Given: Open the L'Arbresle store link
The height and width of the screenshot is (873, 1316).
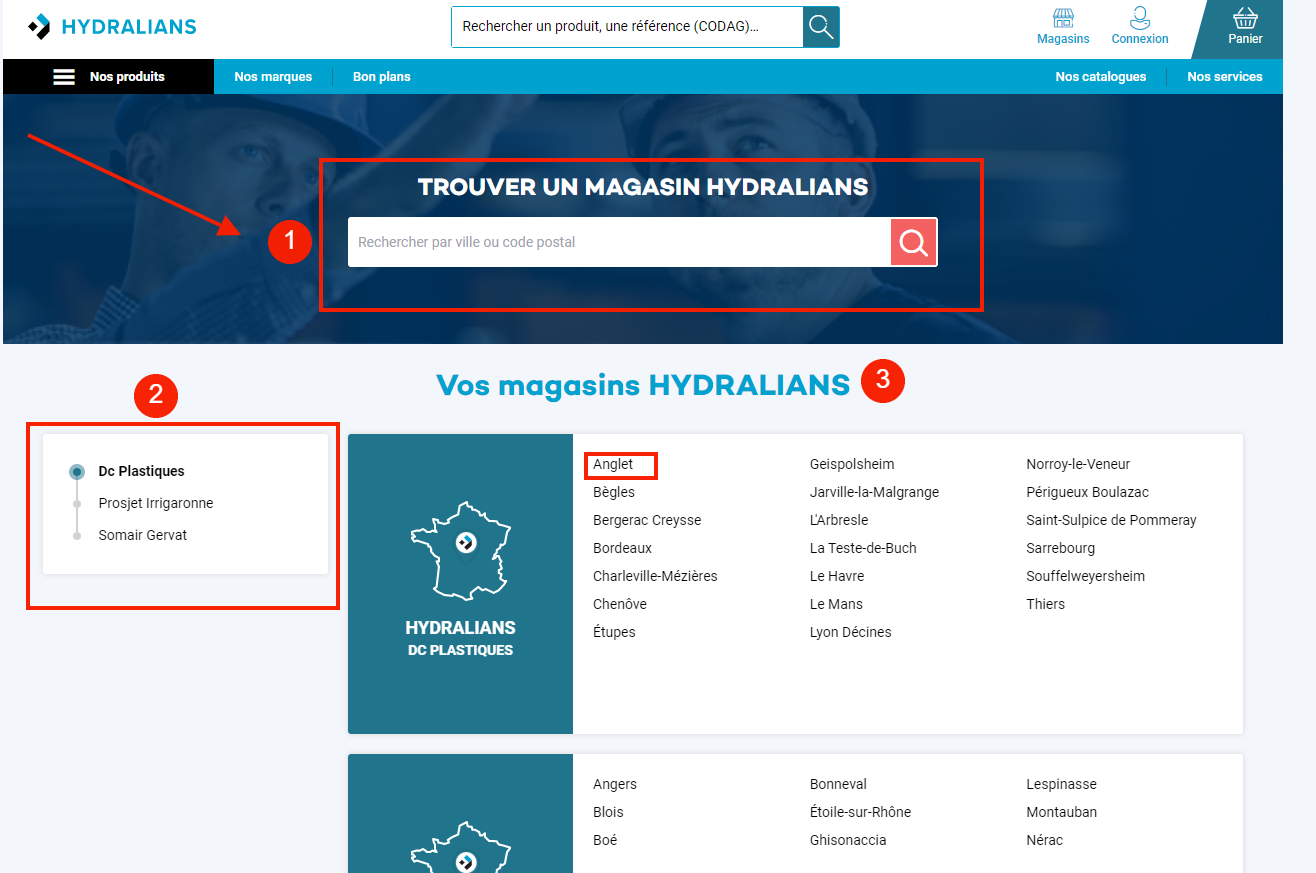Looking at the screenshot, I should click(x=839, y=520).
